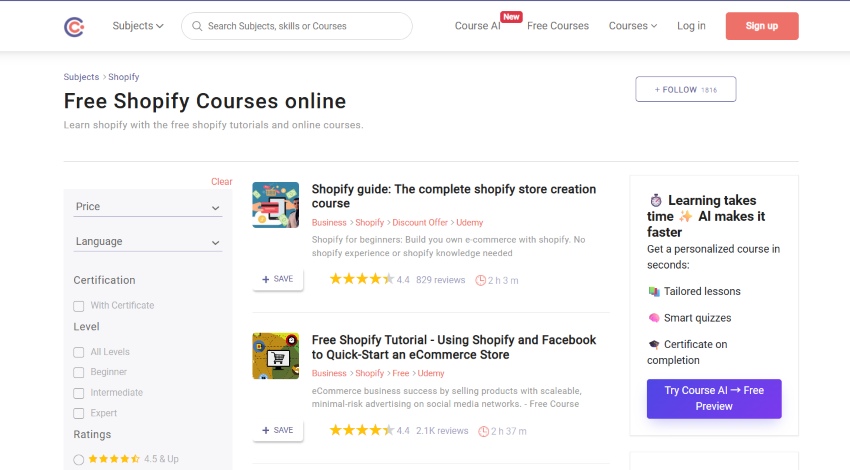Click Udemy tag under the Free Shopify Tutorial

[431, 374]
